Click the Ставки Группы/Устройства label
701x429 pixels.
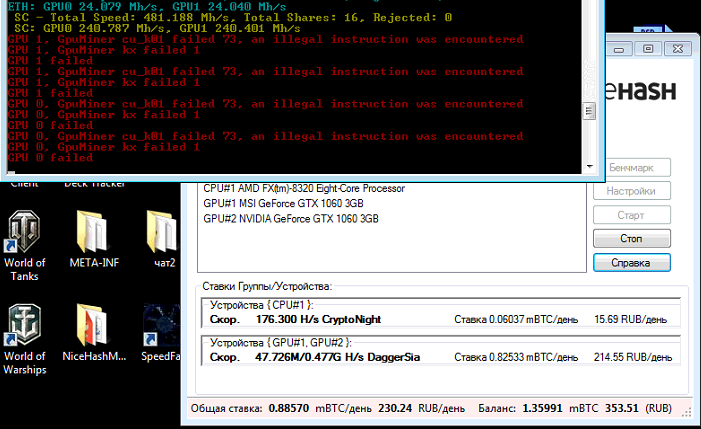pos(267,286)
